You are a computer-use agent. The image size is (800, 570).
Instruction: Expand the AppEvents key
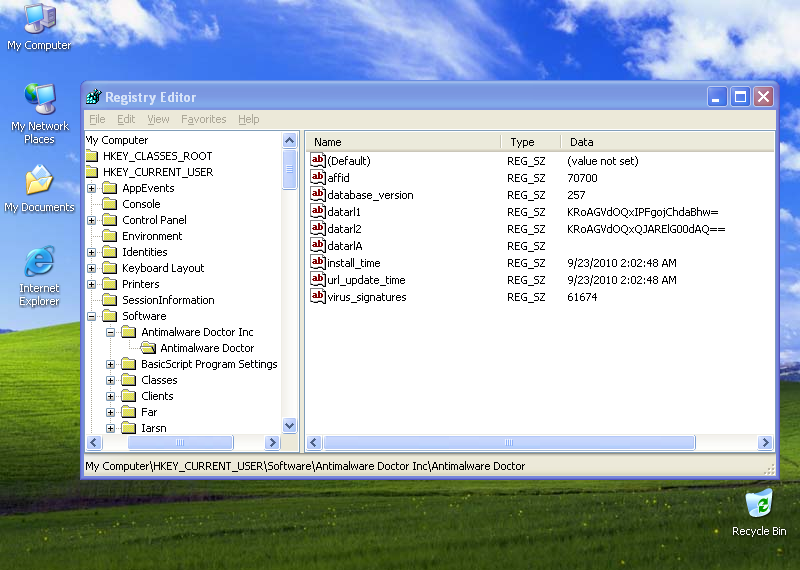pyautogui.click(x=91, y=188)
